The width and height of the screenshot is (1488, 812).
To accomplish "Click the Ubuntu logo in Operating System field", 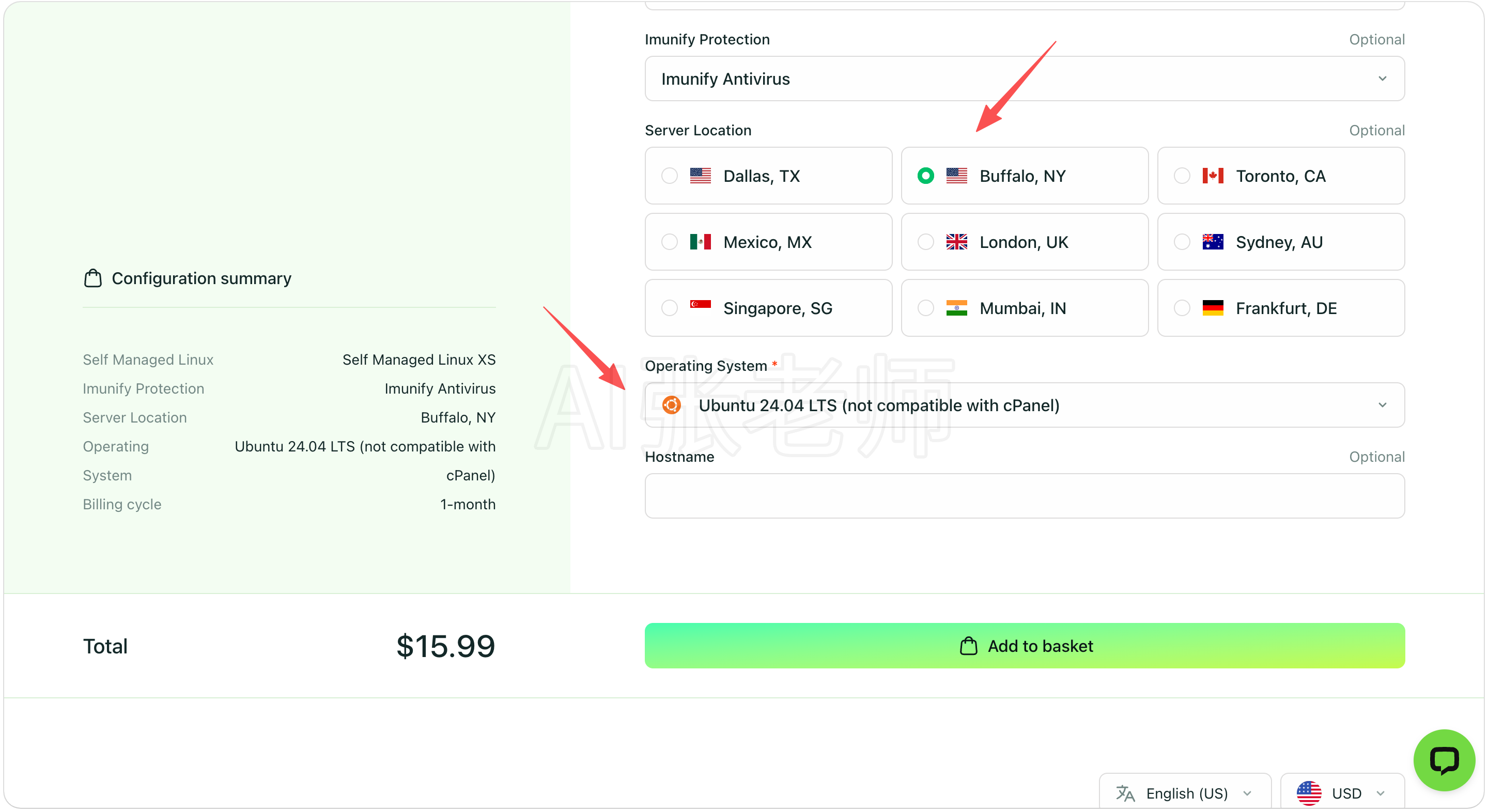I will [671, 405].
